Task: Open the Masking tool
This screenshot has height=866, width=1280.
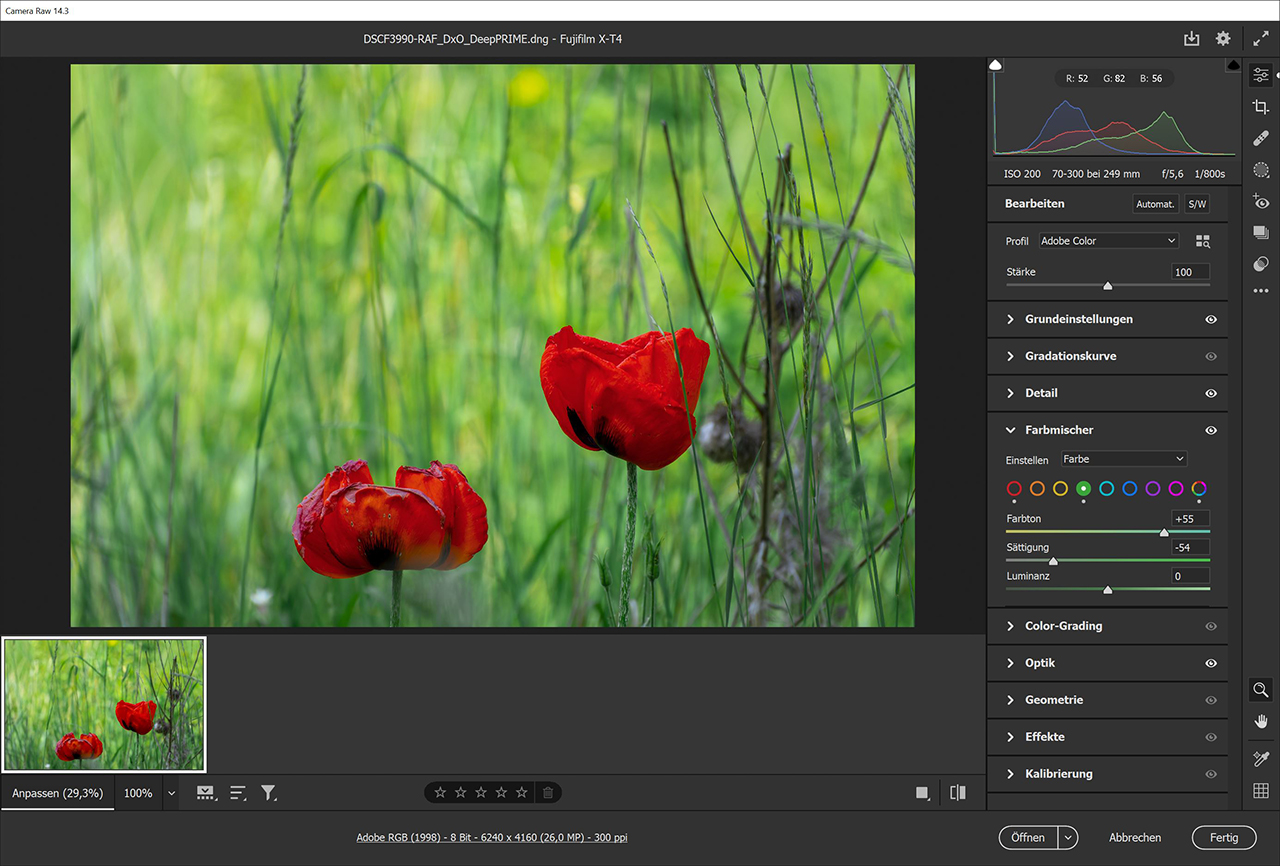Action: point(1261,171)
